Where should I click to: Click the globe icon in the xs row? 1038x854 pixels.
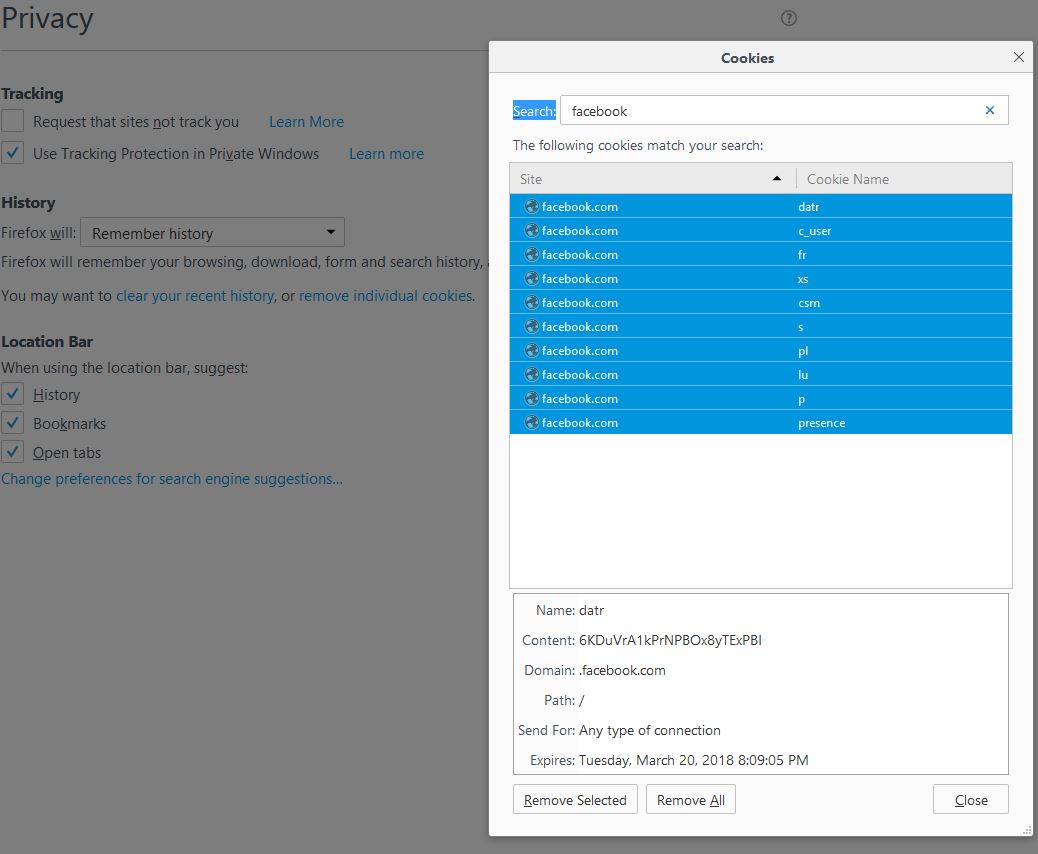[531, 279]
